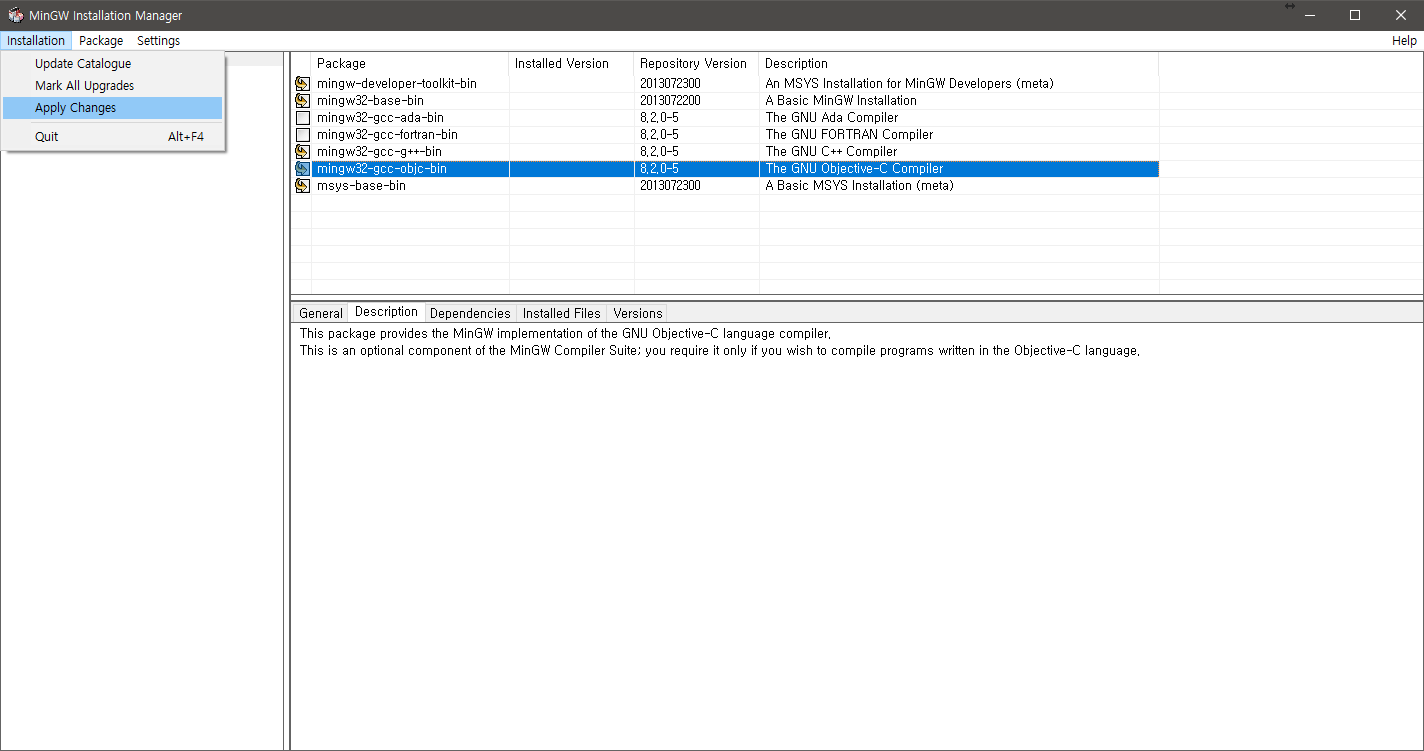The image size is (1424, 751).
Task: Select the mingw32-base-bin package name
Action: tap(370, 101)
